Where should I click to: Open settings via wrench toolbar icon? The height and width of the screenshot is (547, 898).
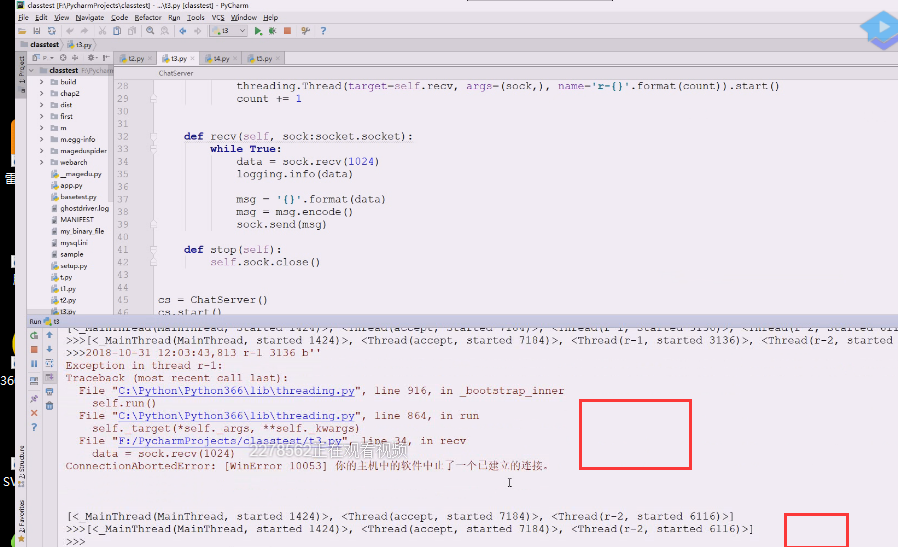(305, 31)
